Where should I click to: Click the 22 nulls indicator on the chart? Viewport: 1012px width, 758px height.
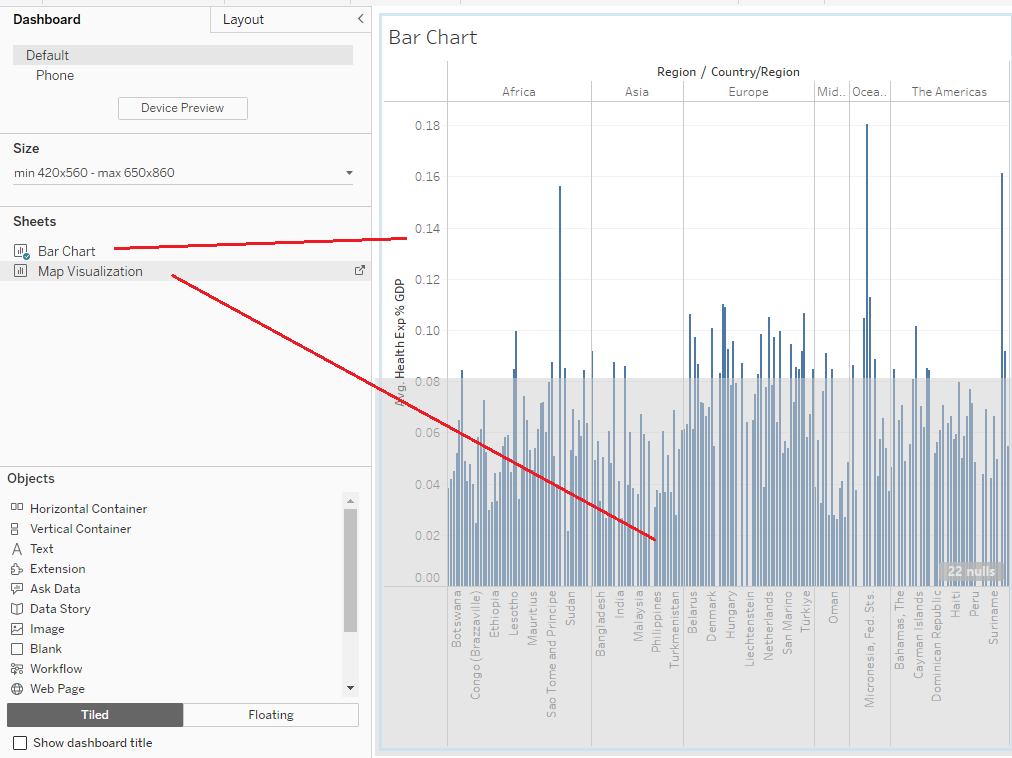coord(971,570)
